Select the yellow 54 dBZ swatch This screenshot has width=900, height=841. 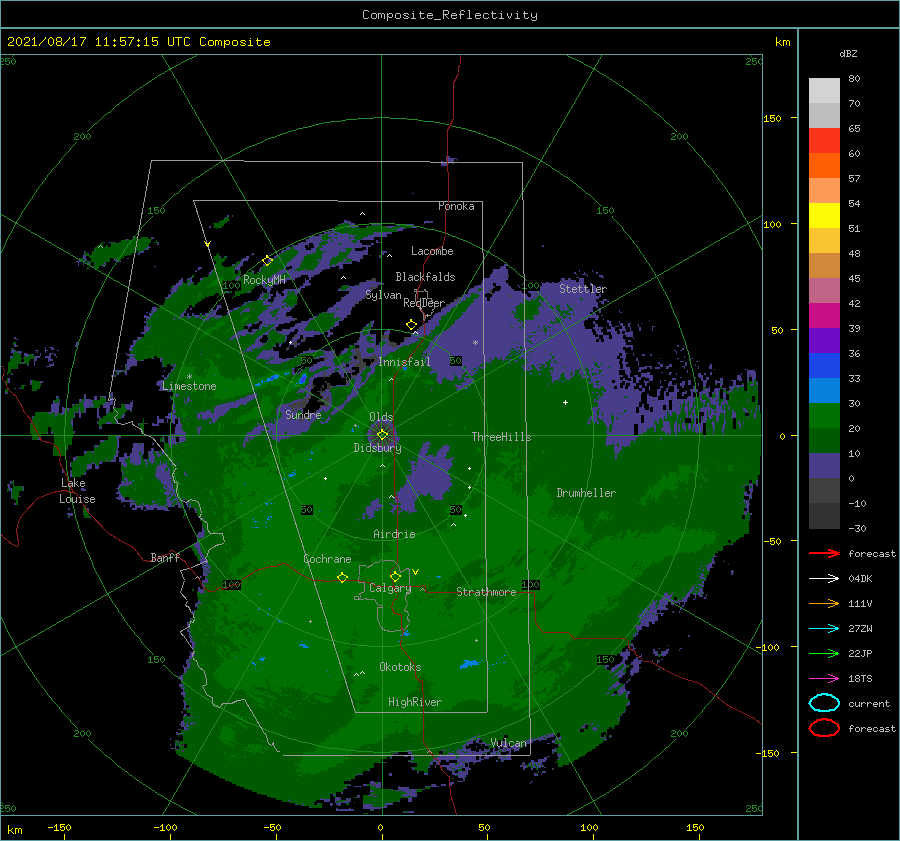[x=824, y=216]
